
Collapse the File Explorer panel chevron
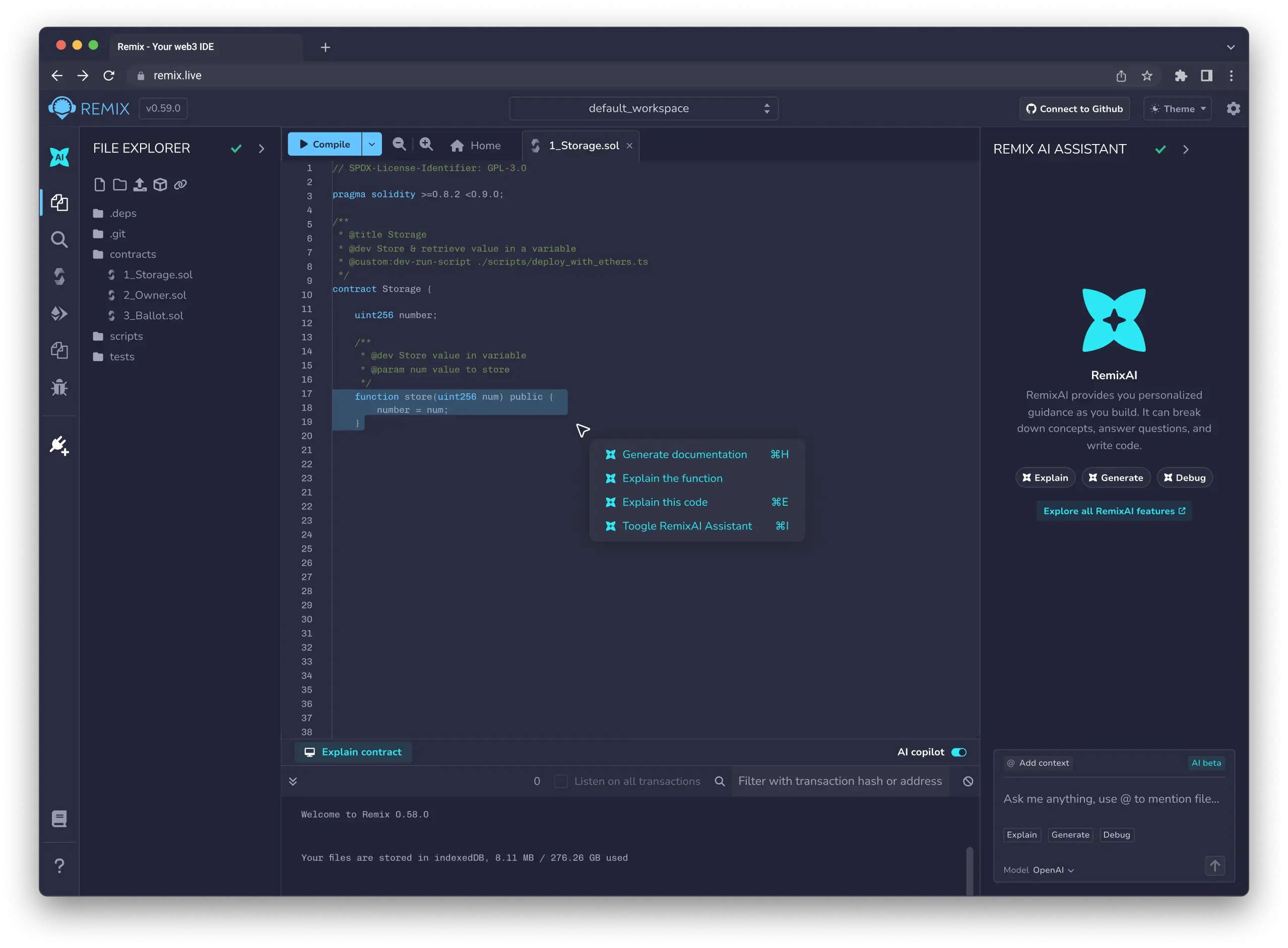pos(261,149)
